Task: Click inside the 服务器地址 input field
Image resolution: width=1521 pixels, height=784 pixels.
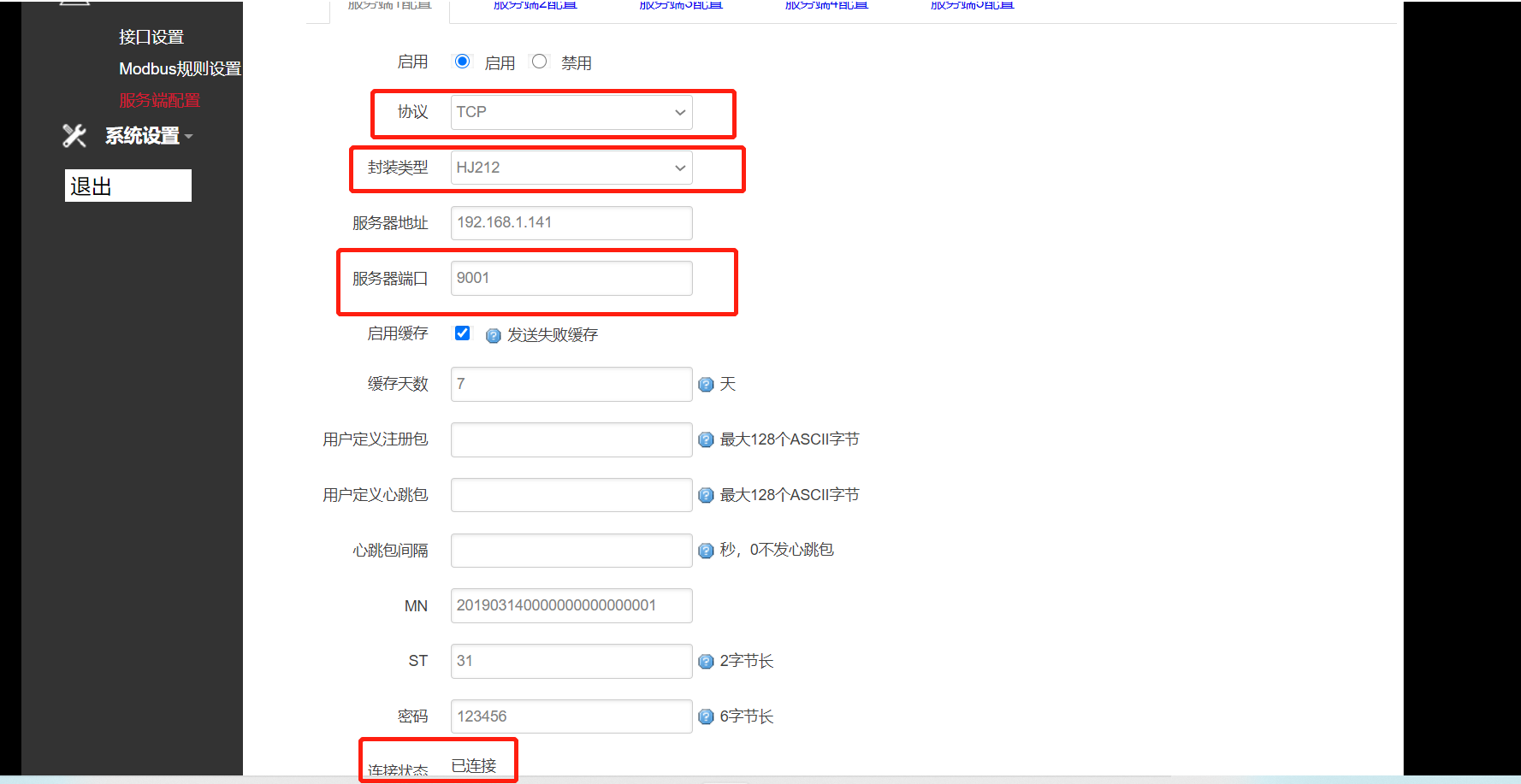Action: [x=571, y=222]
